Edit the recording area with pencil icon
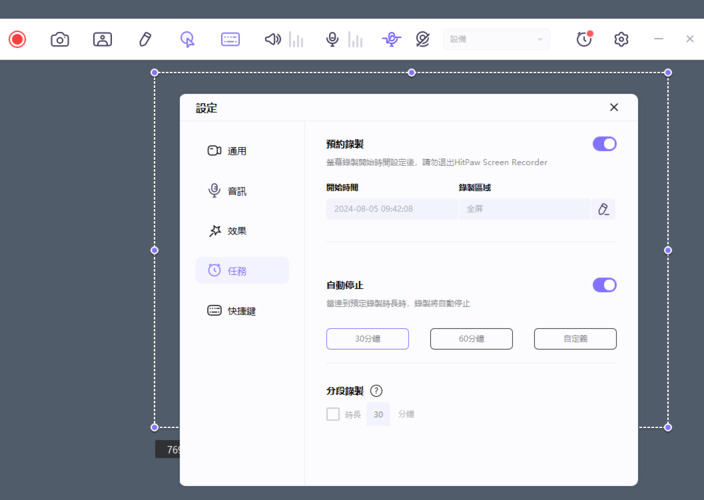704x500 pixels. point(603,209)
